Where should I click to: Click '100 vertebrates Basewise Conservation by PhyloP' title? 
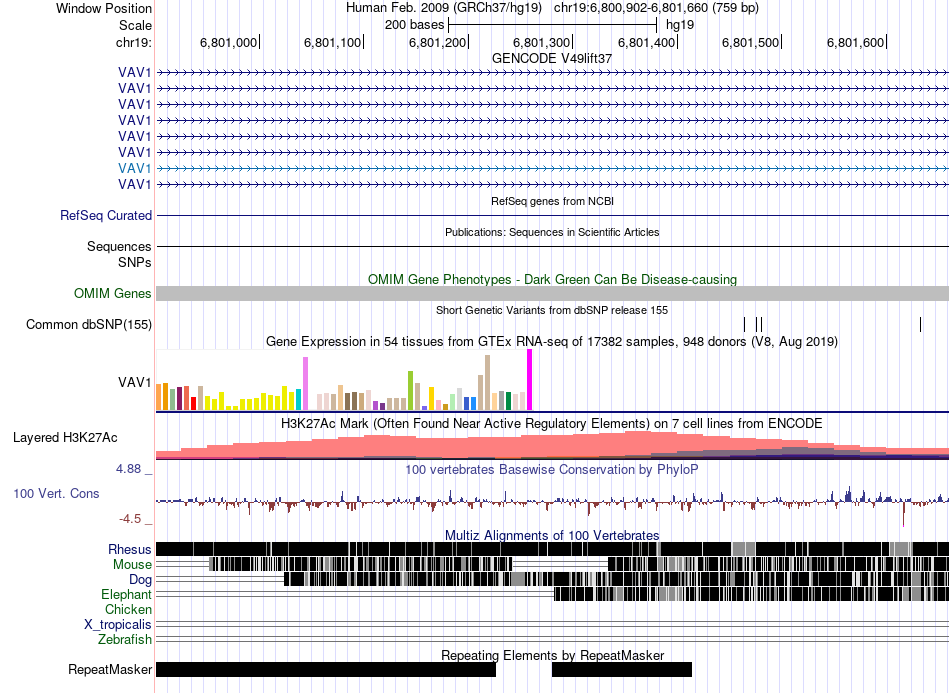[552, 469]
